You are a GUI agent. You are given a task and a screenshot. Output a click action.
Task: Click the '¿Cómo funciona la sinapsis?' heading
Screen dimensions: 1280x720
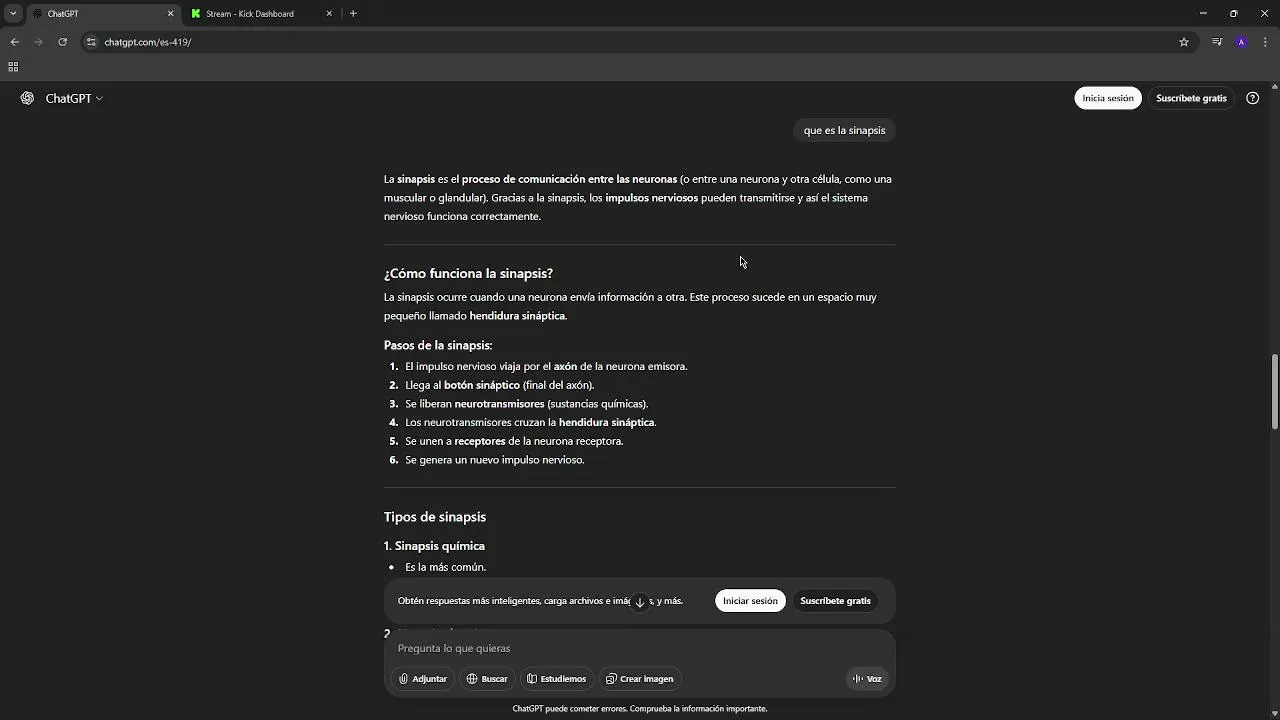click(x=468, y=273)
